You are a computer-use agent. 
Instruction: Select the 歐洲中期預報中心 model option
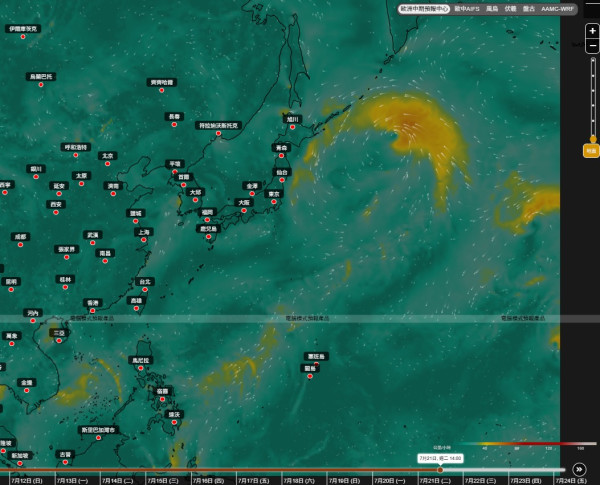click(424, 9)
